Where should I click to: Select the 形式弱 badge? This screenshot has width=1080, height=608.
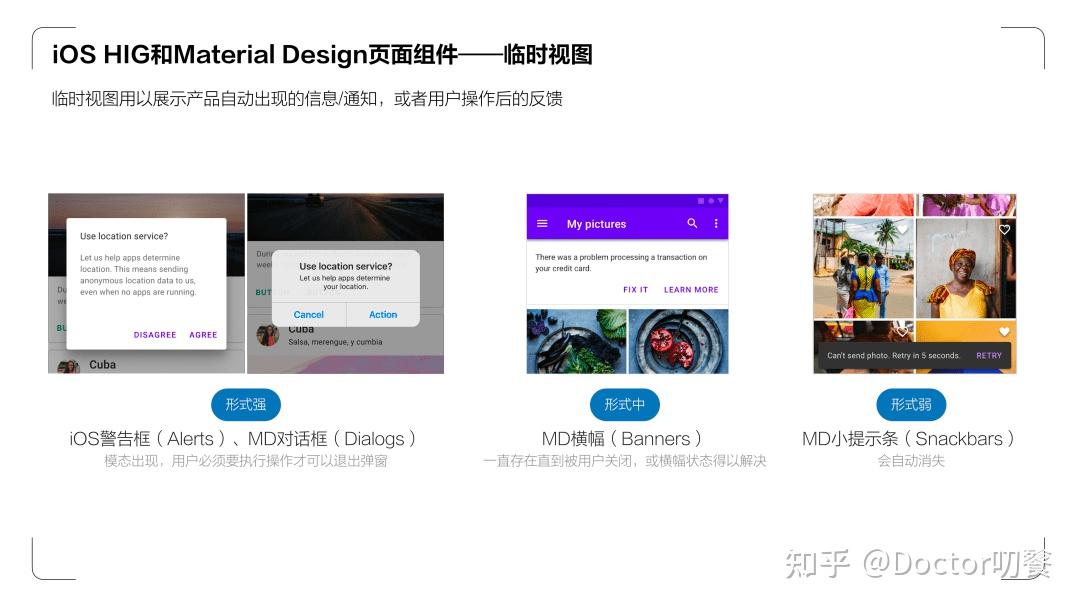click(911, 405)
